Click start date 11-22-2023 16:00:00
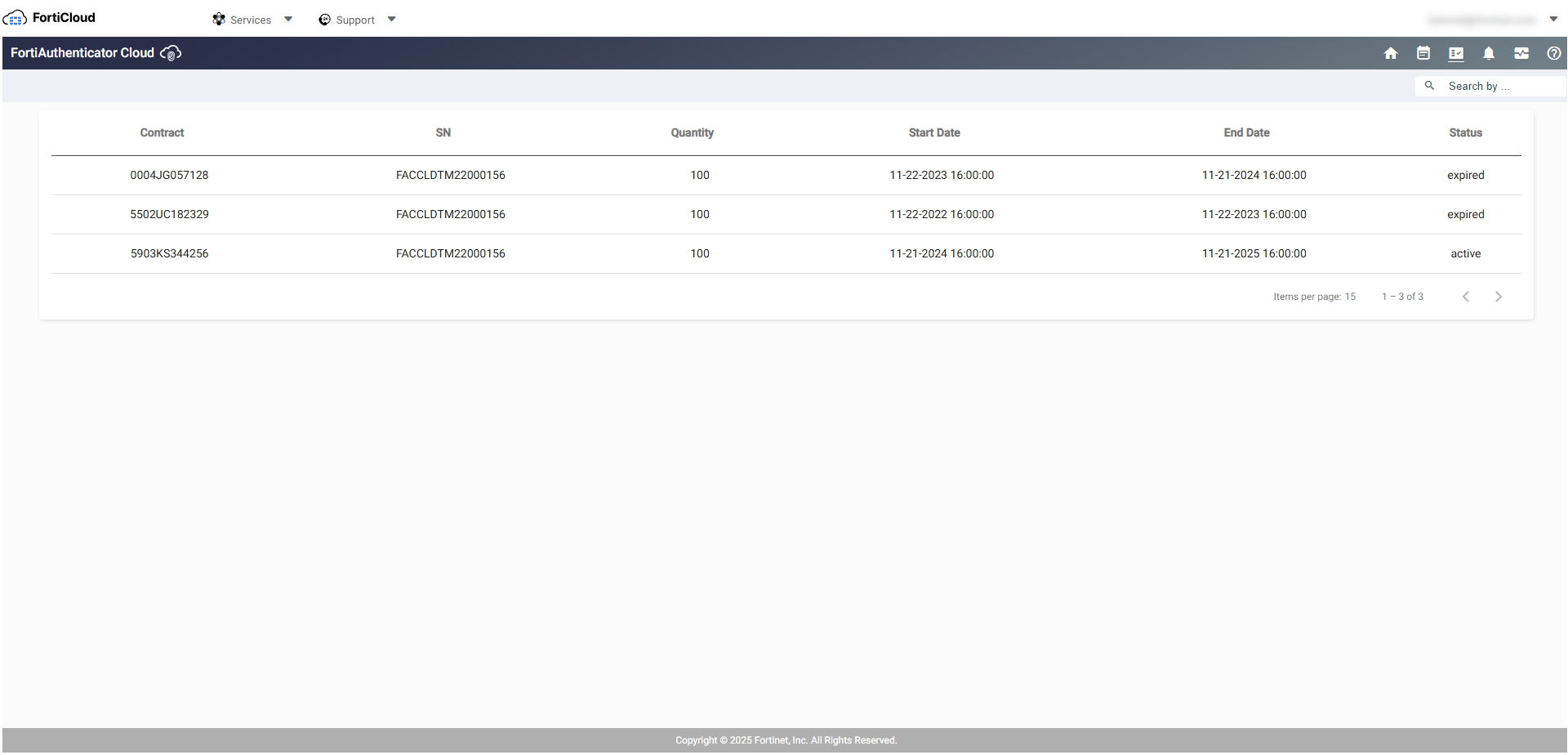This screenshot has width=1568, height=755. coord(942,175)
